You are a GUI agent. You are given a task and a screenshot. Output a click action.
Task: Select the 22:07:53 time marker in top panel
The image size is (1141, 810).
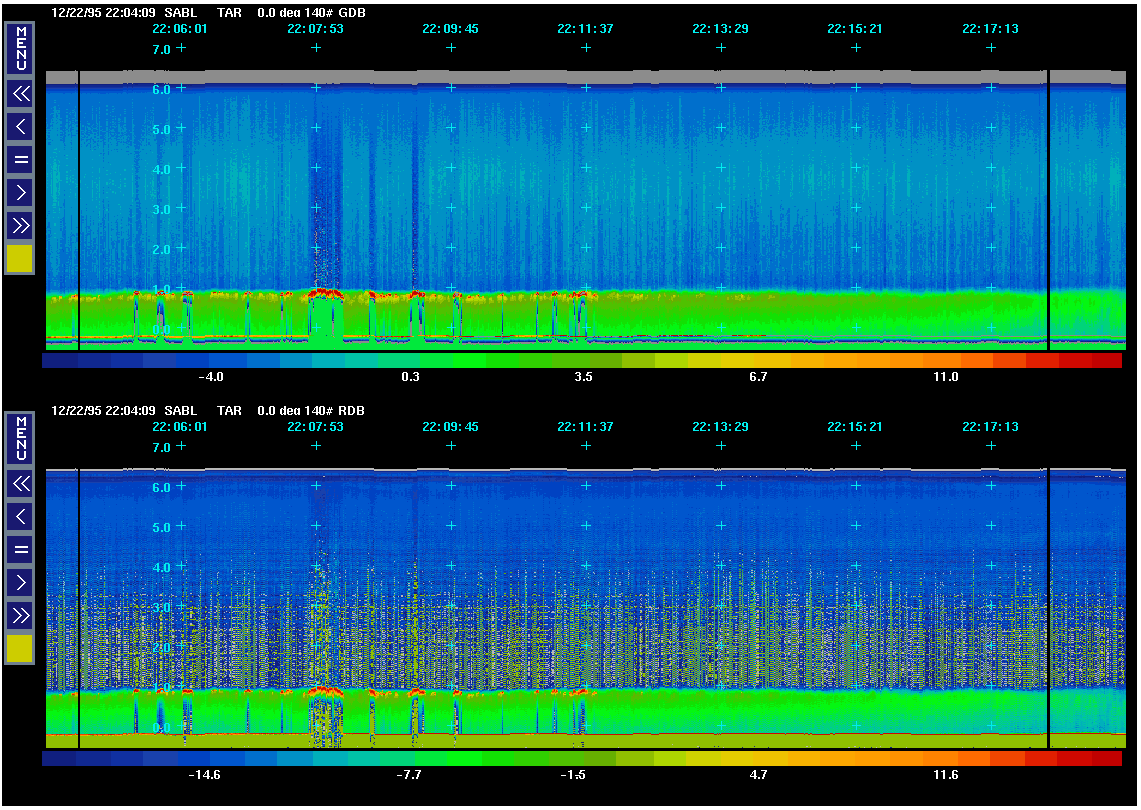point(315,29)
